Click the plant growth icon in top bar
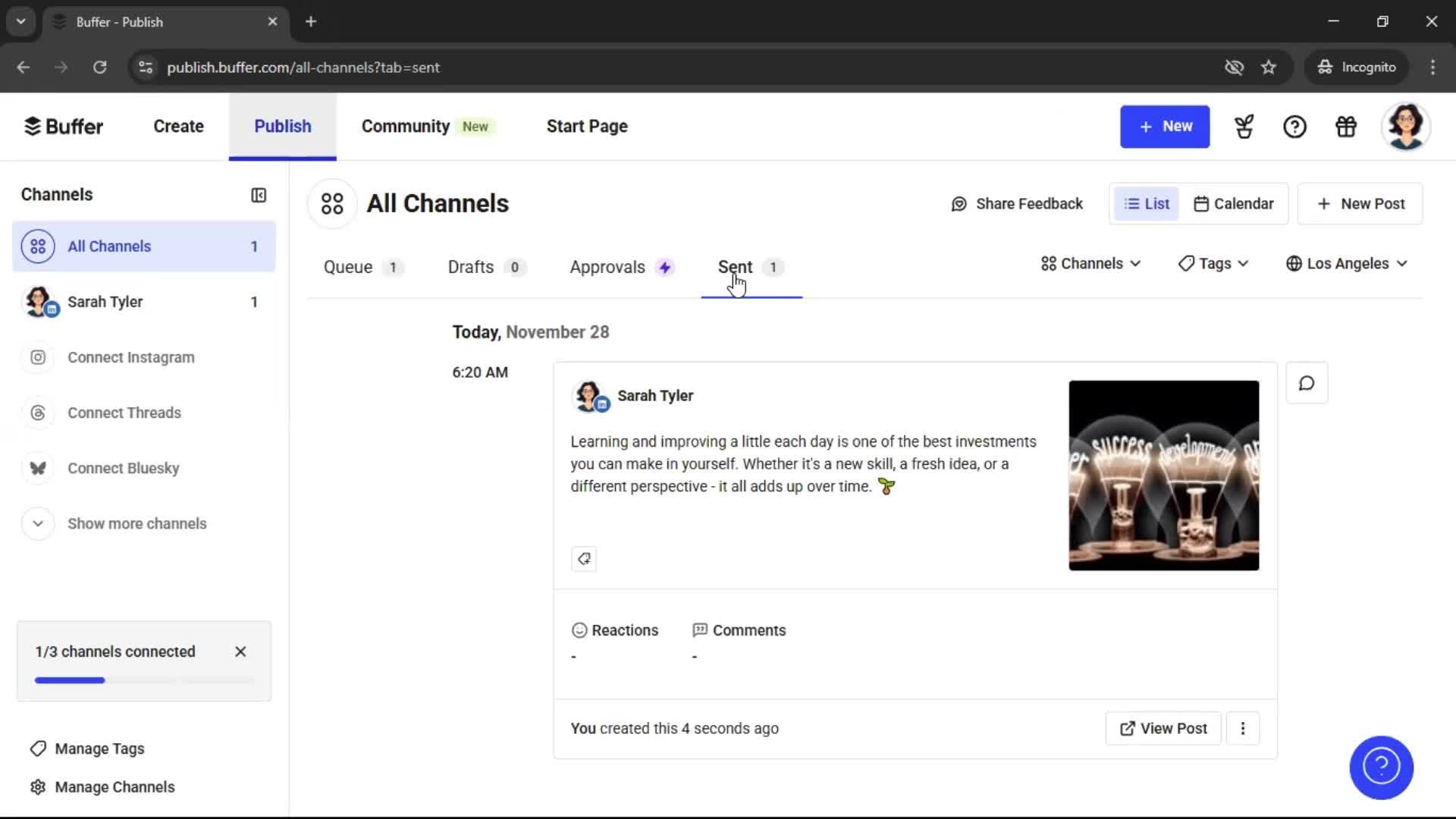The image size is (1456, 819). (x=1244, y=127)
